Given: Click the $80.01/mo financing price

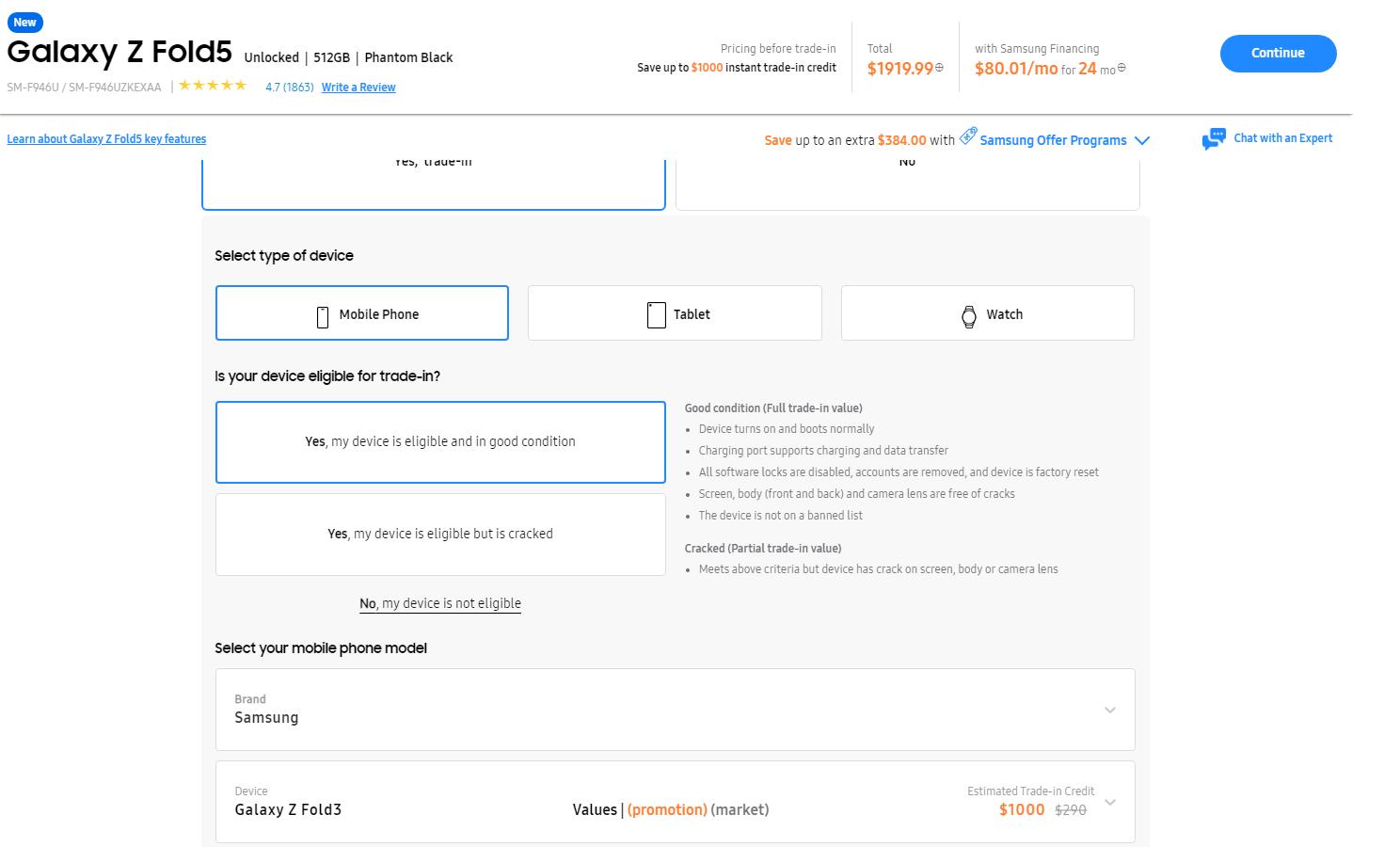Looking at the screenshot, I should [1016, 69].
